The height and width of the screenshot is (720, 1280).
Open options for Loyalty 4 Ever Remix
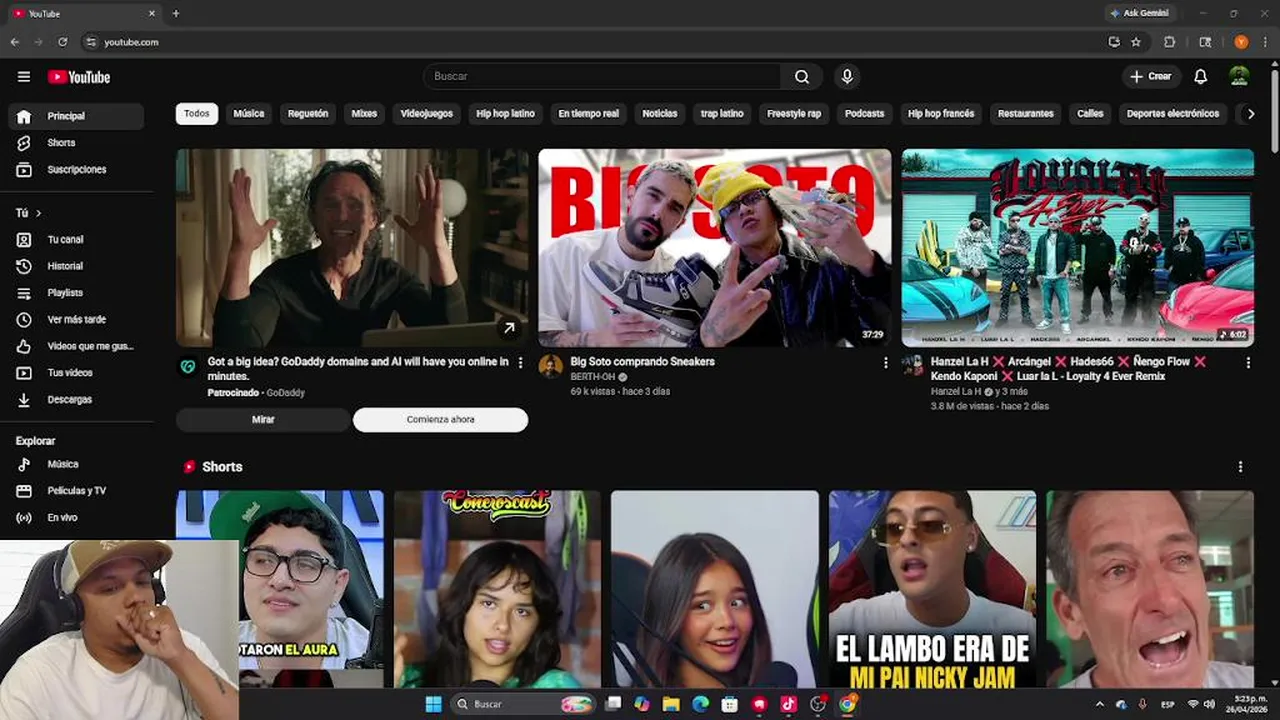(1248, 363)
